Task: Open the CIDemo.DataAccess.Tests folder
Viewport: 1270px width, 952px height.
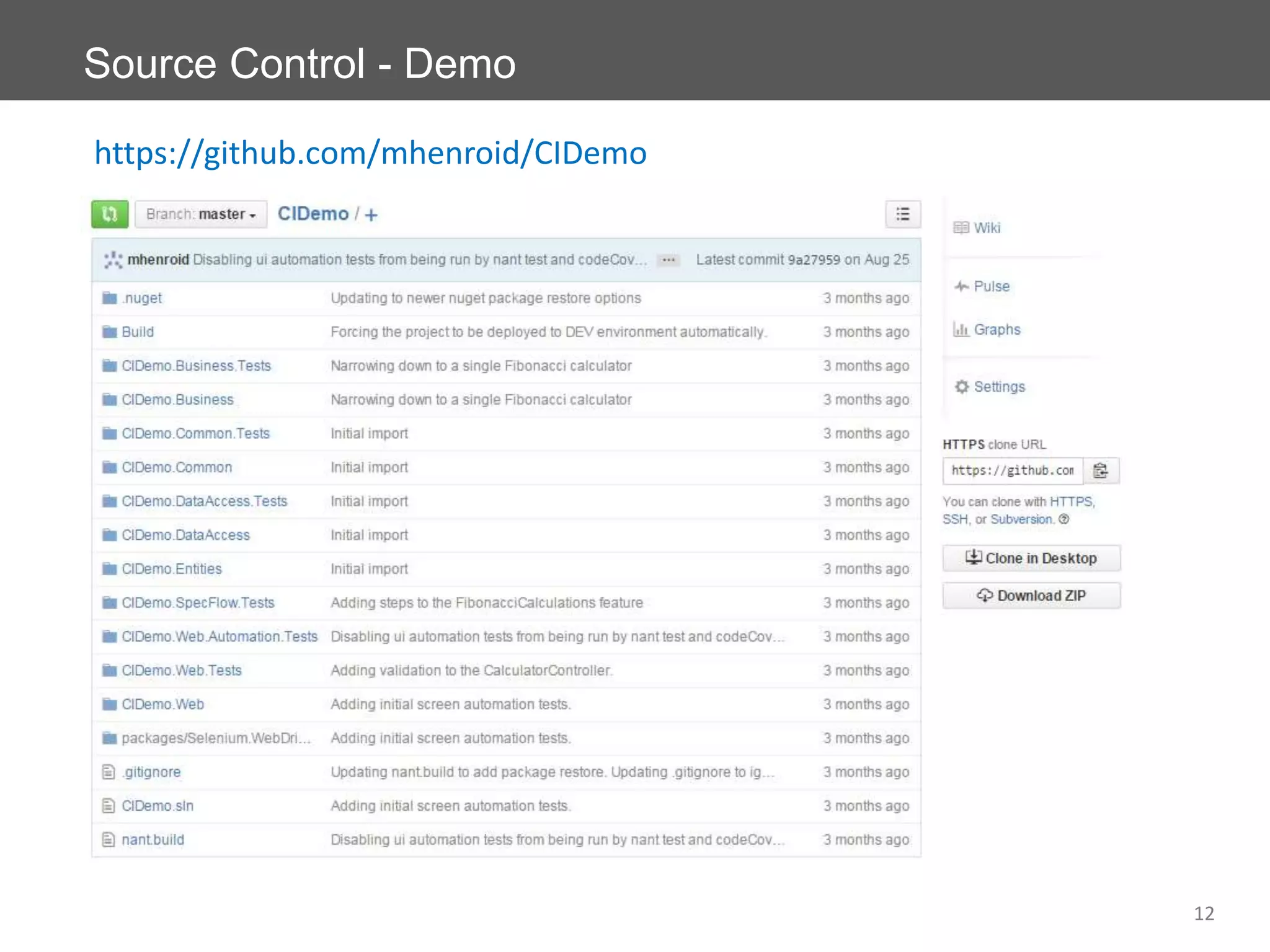Action: (205, 501)
